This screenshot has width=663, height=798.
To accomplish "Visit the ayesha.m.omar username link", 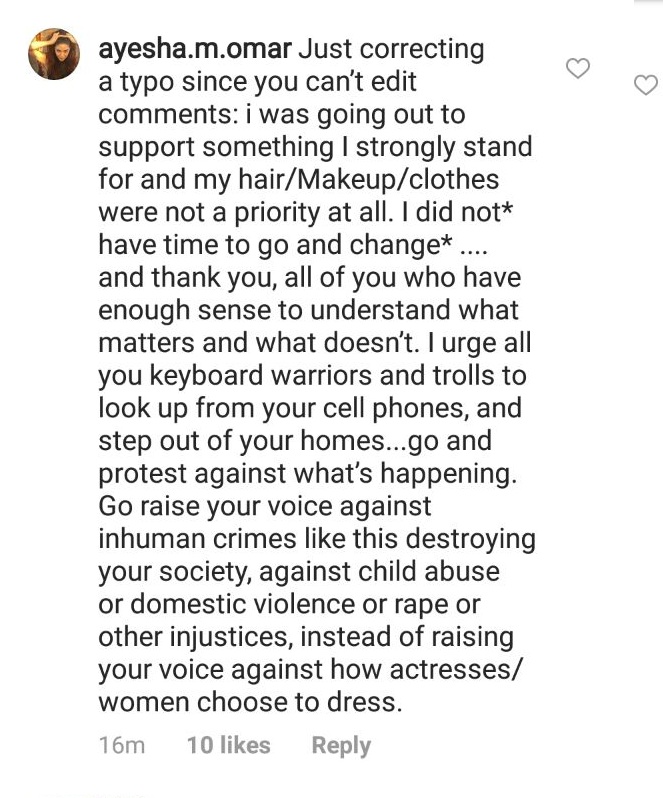I will 195,49.
